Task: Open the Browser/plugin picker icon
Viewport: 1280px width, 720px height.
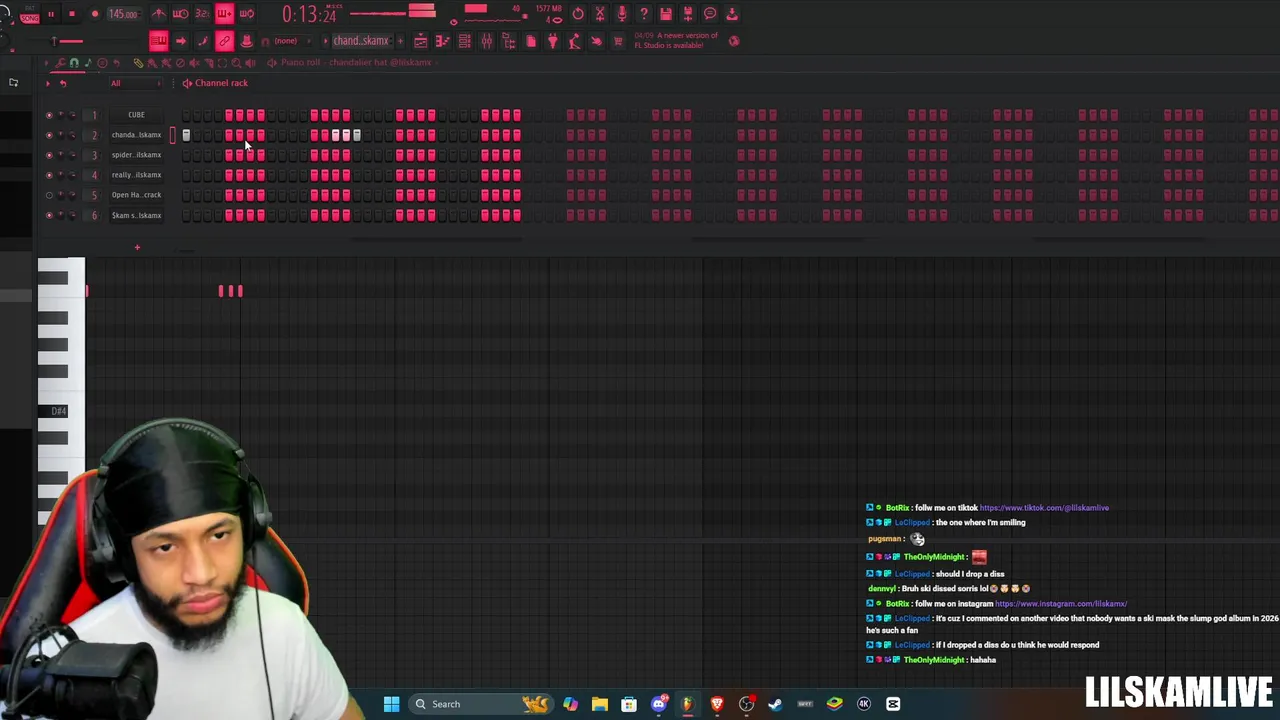Action: (x=508, y=41)
